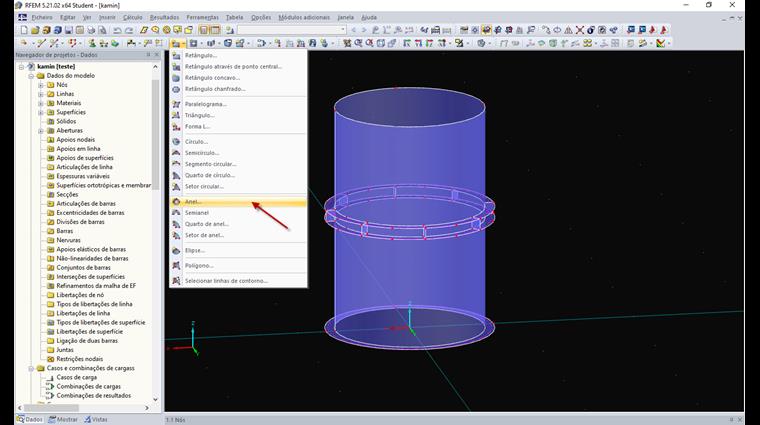Screen dimensions: 760x425
Task: Select Nervuras tree item
Action: tap(68, 240)
